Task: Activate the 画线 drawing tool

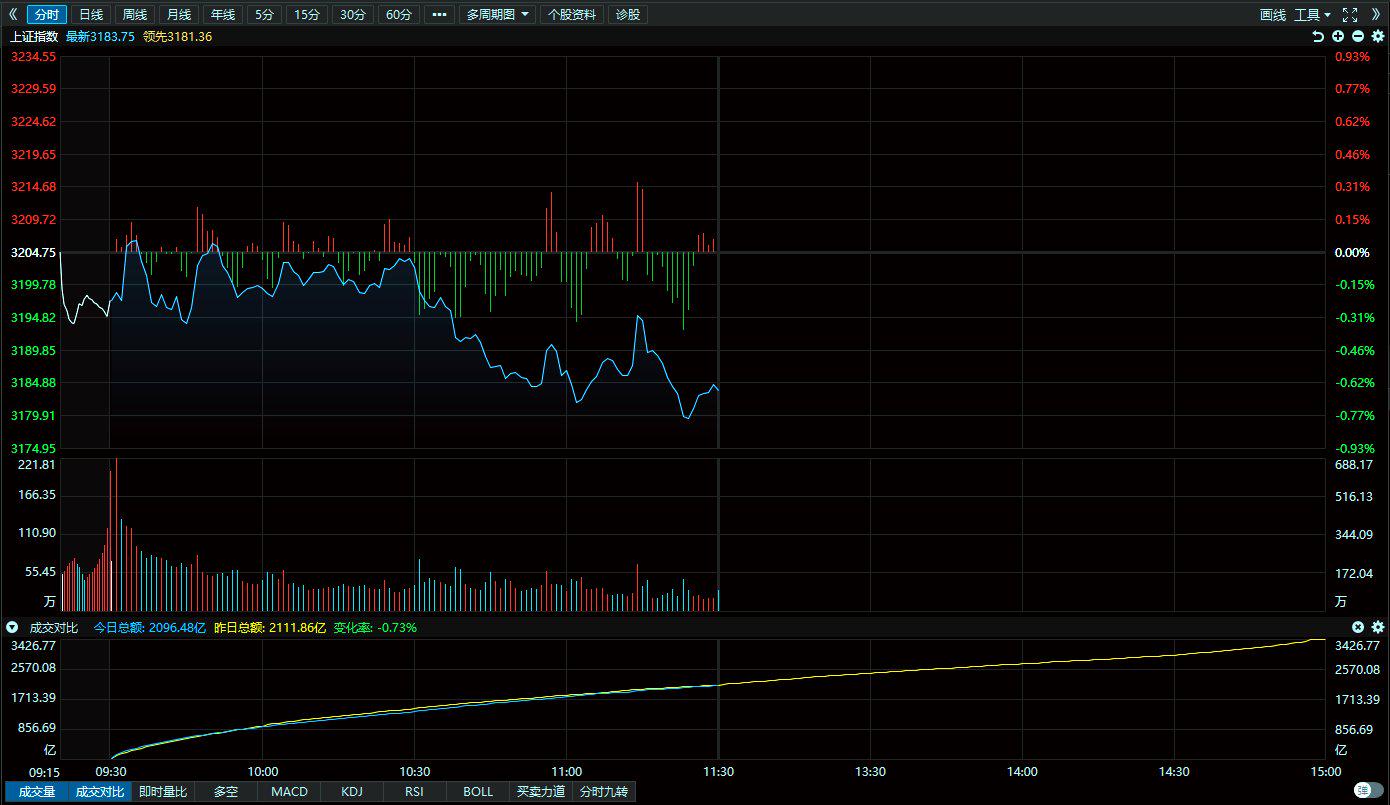Action: click(x=1273, y=14)
